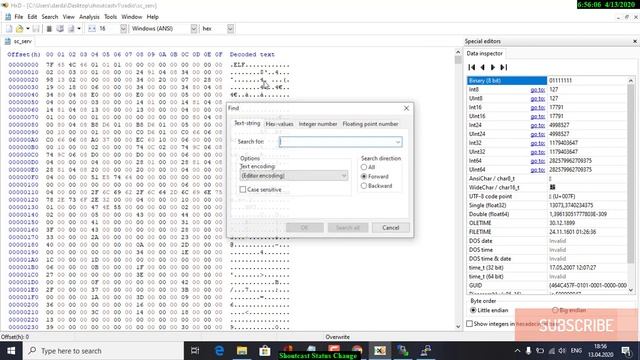
Task: Click the go to link for Int16
Action: click(538, 107)
